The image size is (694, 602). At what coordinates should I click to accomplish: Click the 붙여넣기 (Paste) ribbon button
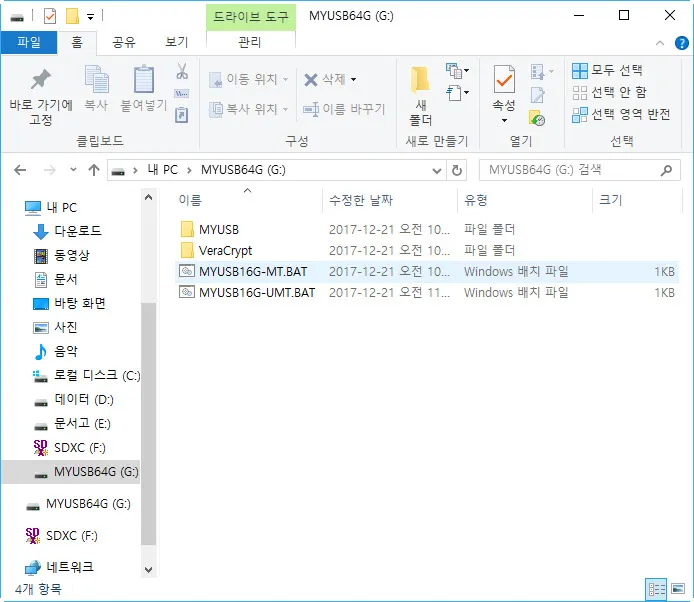click(144, 89)
